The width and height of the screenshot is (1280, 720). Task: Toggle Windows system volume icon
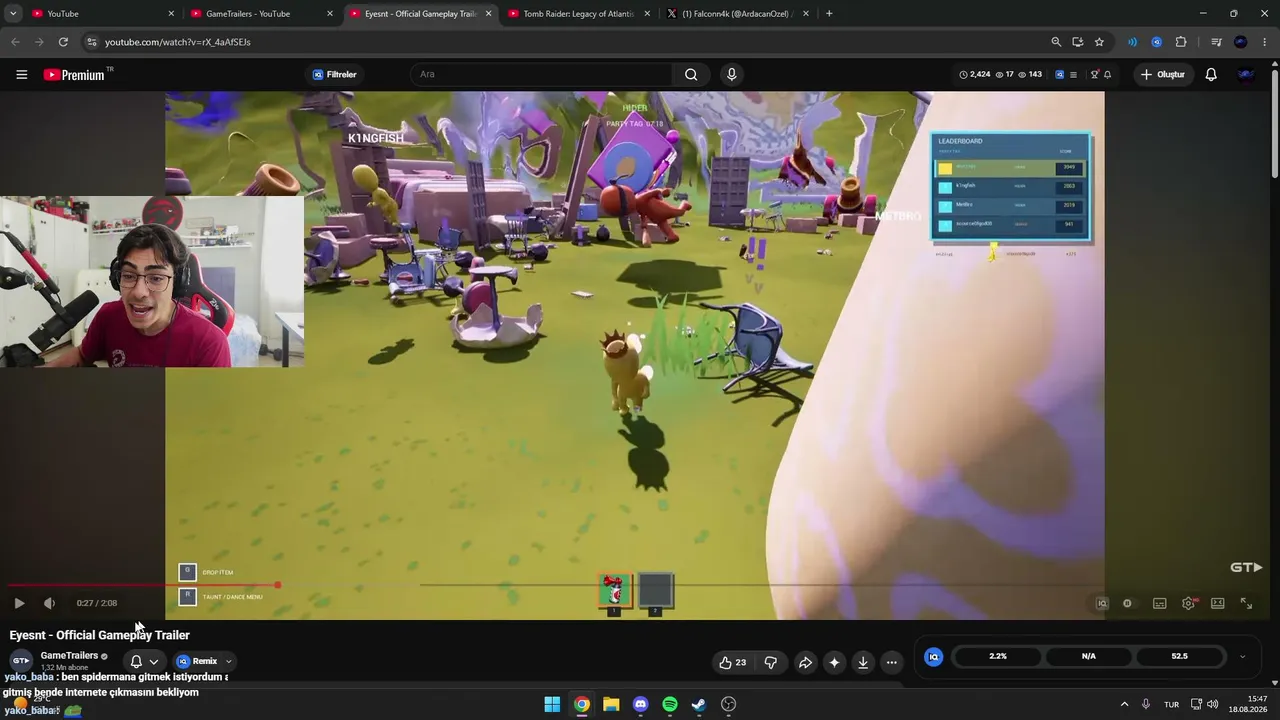point(1213,704)
